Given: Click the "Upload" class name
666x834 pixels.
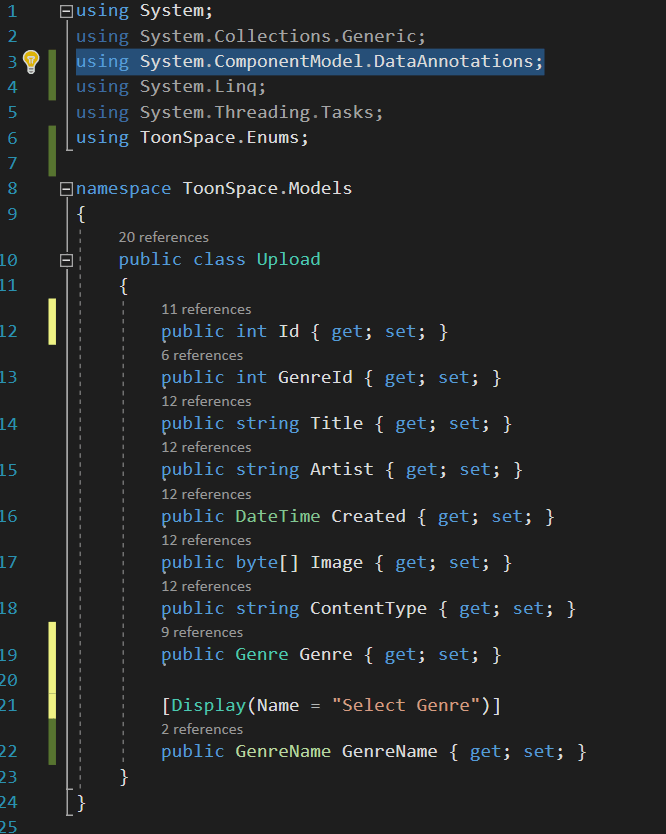Looking at the screenshot, I should 288,260.
